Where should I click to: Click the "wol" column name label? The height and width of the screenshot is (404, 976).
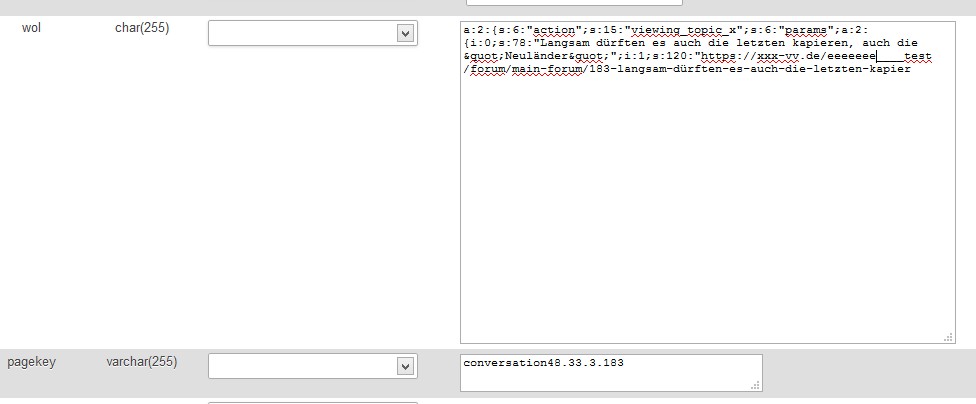[x=32, y=28]
